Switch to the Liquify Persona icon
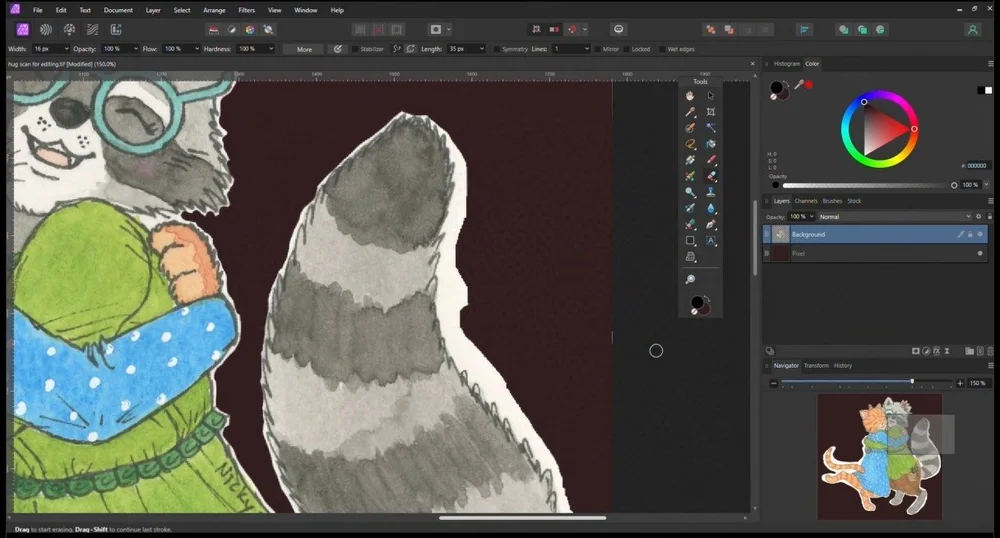The image size is (1000, 538). (45, 29)
